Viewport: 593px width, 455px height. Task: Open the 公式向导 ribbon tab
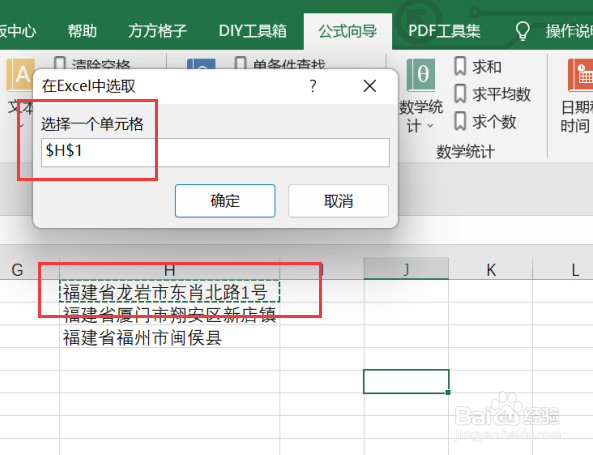click(x=348, y=31)
